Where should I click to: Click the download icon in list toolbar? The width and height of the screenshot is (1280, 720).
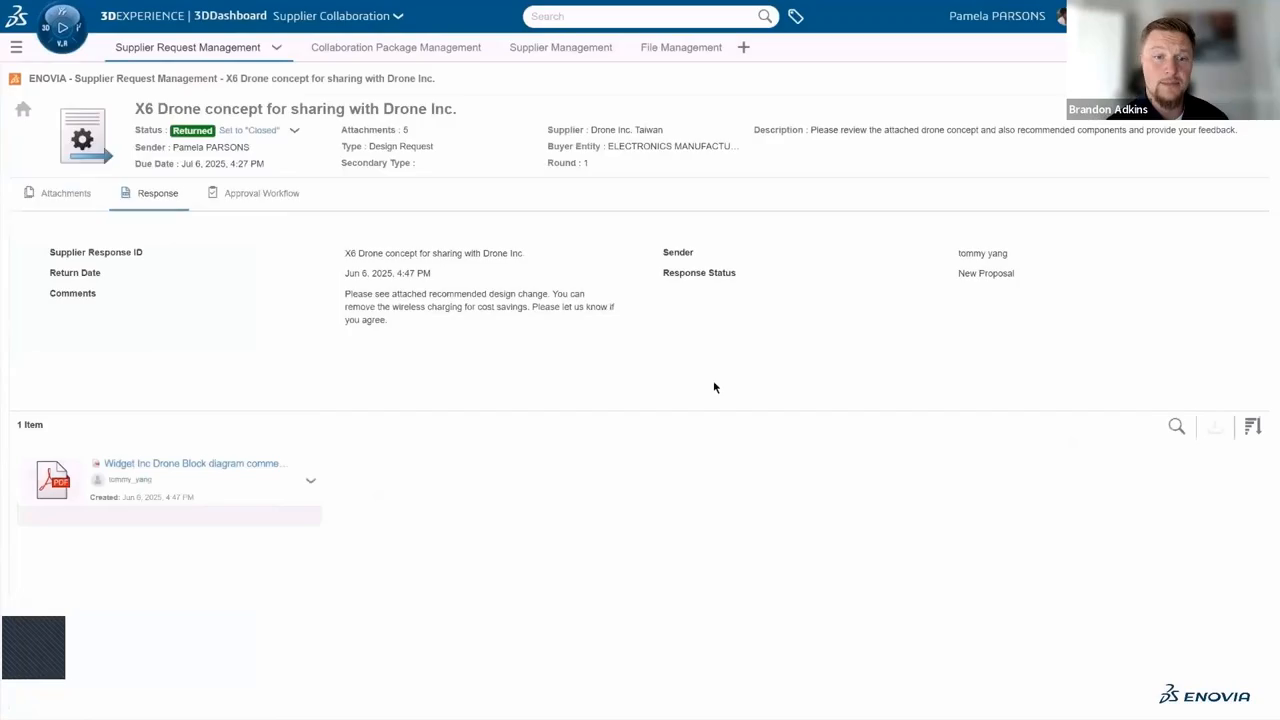click(x=1215, y=427)
